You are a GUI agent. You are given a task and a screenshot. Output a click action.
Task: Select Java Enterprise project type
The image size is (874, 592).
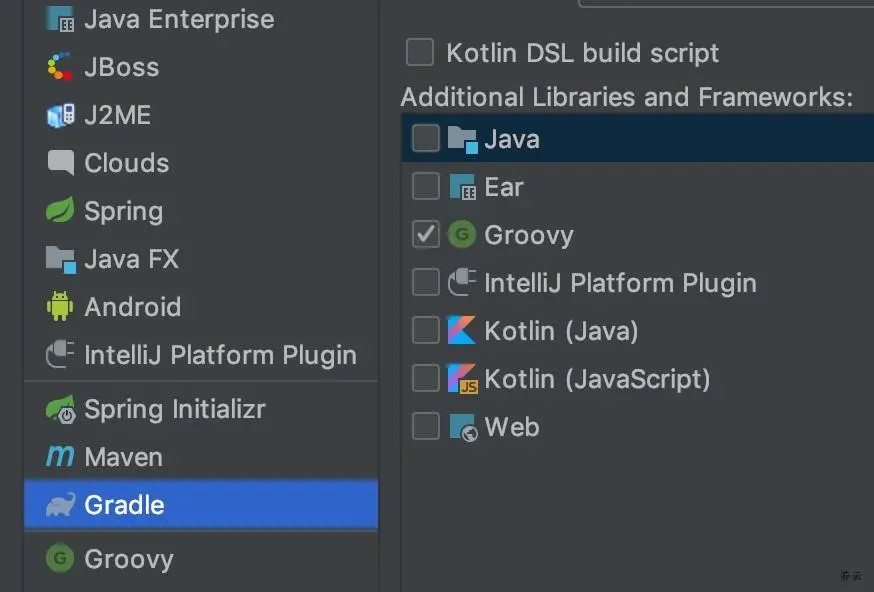[x=201, y=19]
